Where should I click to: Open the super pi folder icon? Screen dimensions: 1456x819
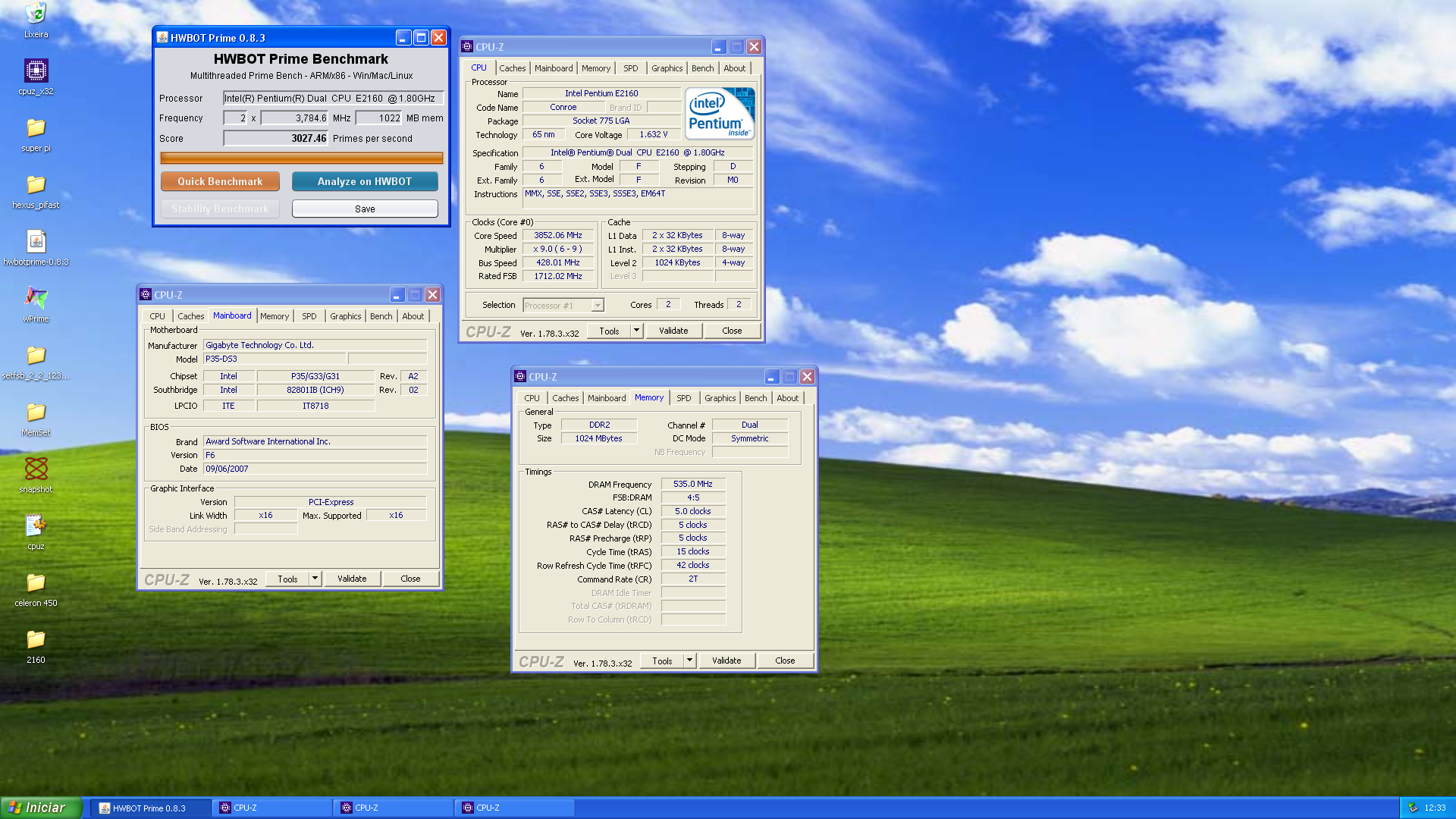[x=36, y=127]
